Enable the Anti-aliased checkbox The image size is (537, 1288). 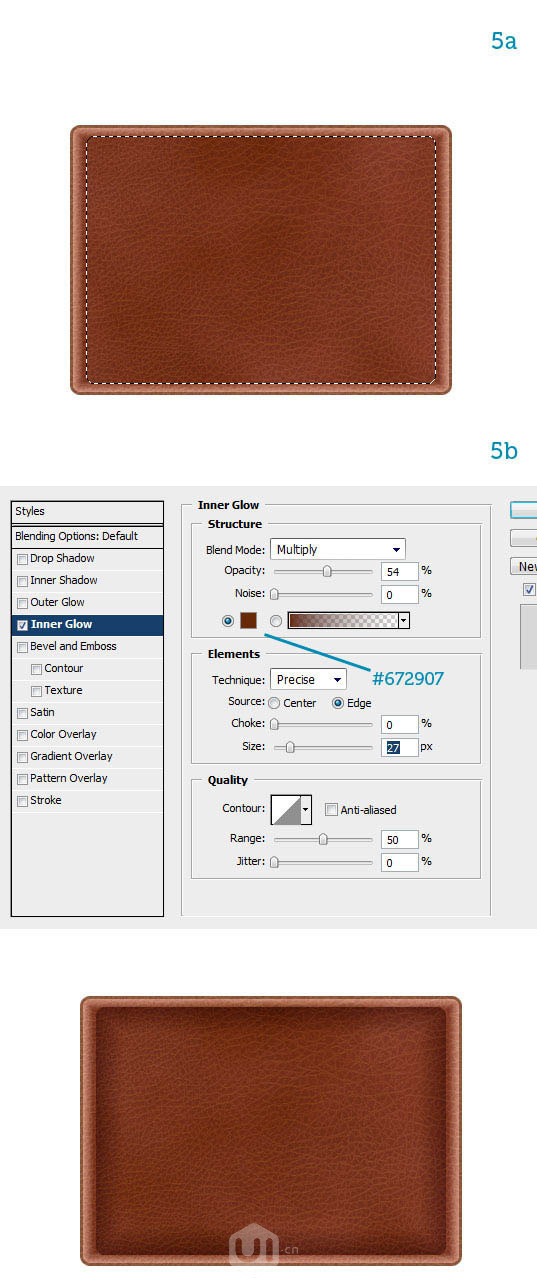click(x=331, y=810)
